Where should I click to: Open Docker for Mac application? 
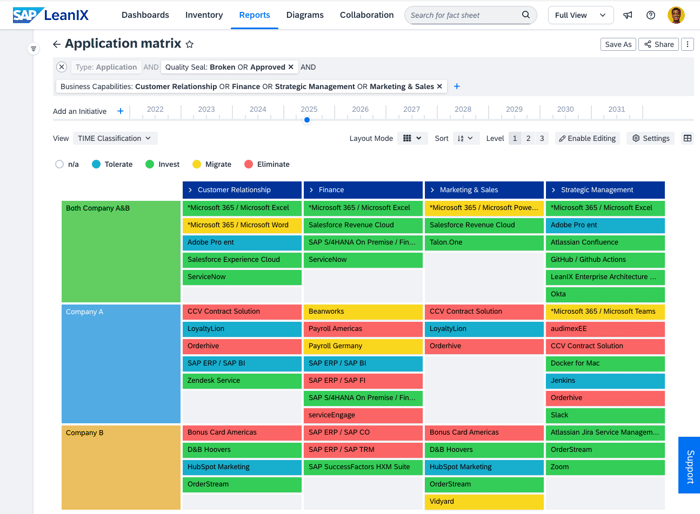point(605,363)
